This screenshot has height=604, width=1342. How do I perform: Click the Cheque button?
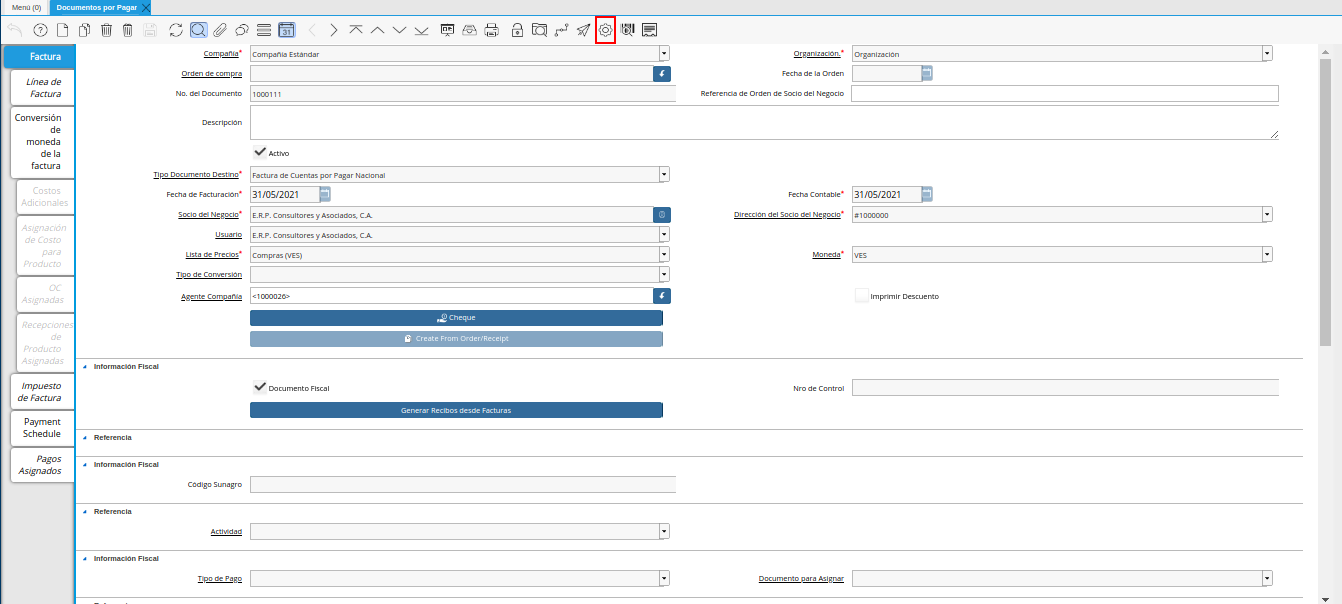pos(456,317)
